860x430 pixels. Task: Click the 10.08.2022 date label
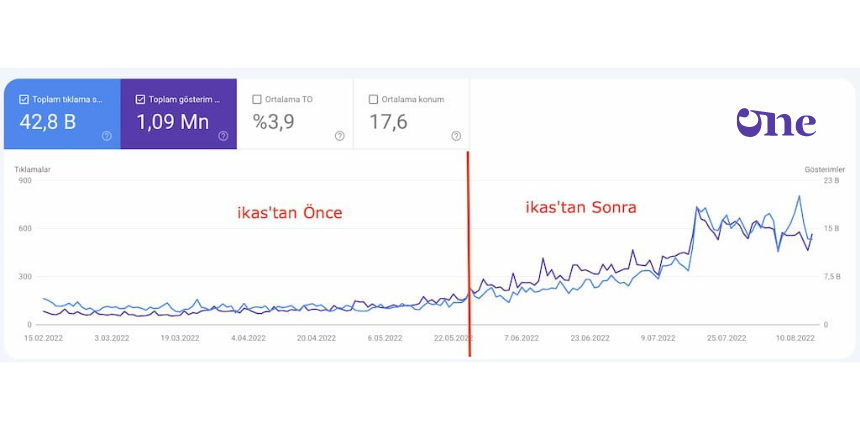(796, 338)
